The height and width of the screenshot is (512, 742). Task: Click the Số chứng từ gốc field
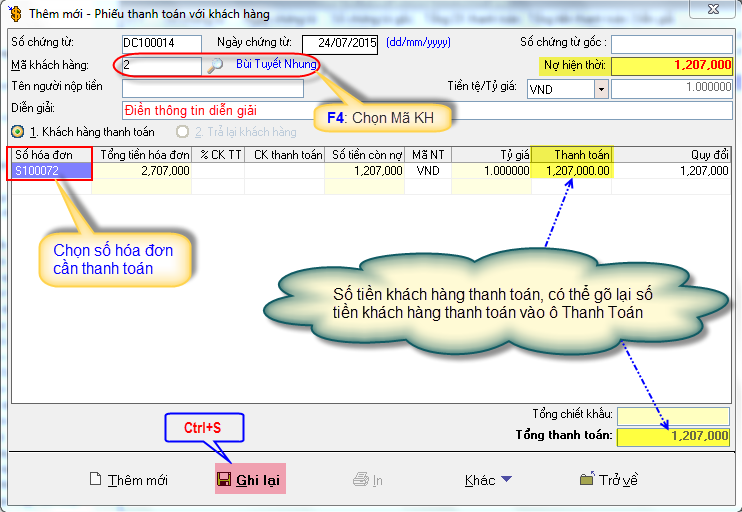coord(671,43)
